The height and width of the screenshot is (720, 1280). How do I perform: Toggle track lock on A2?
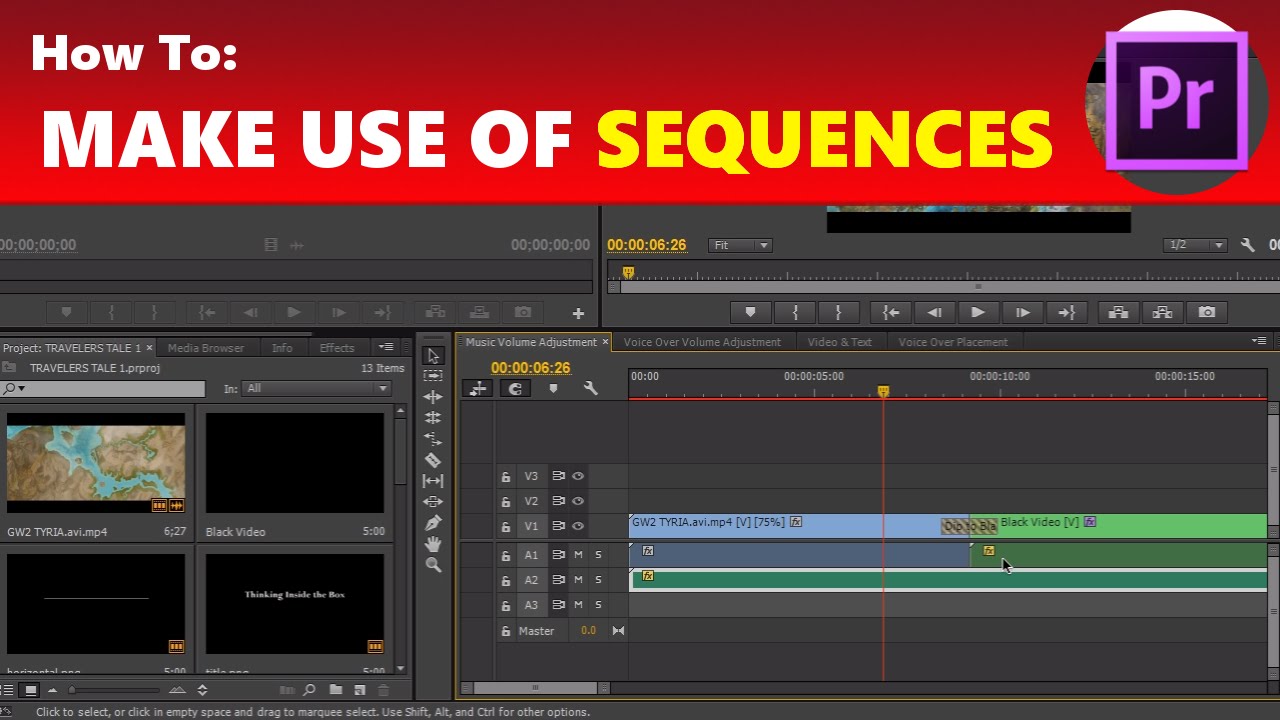click(506, 580)
